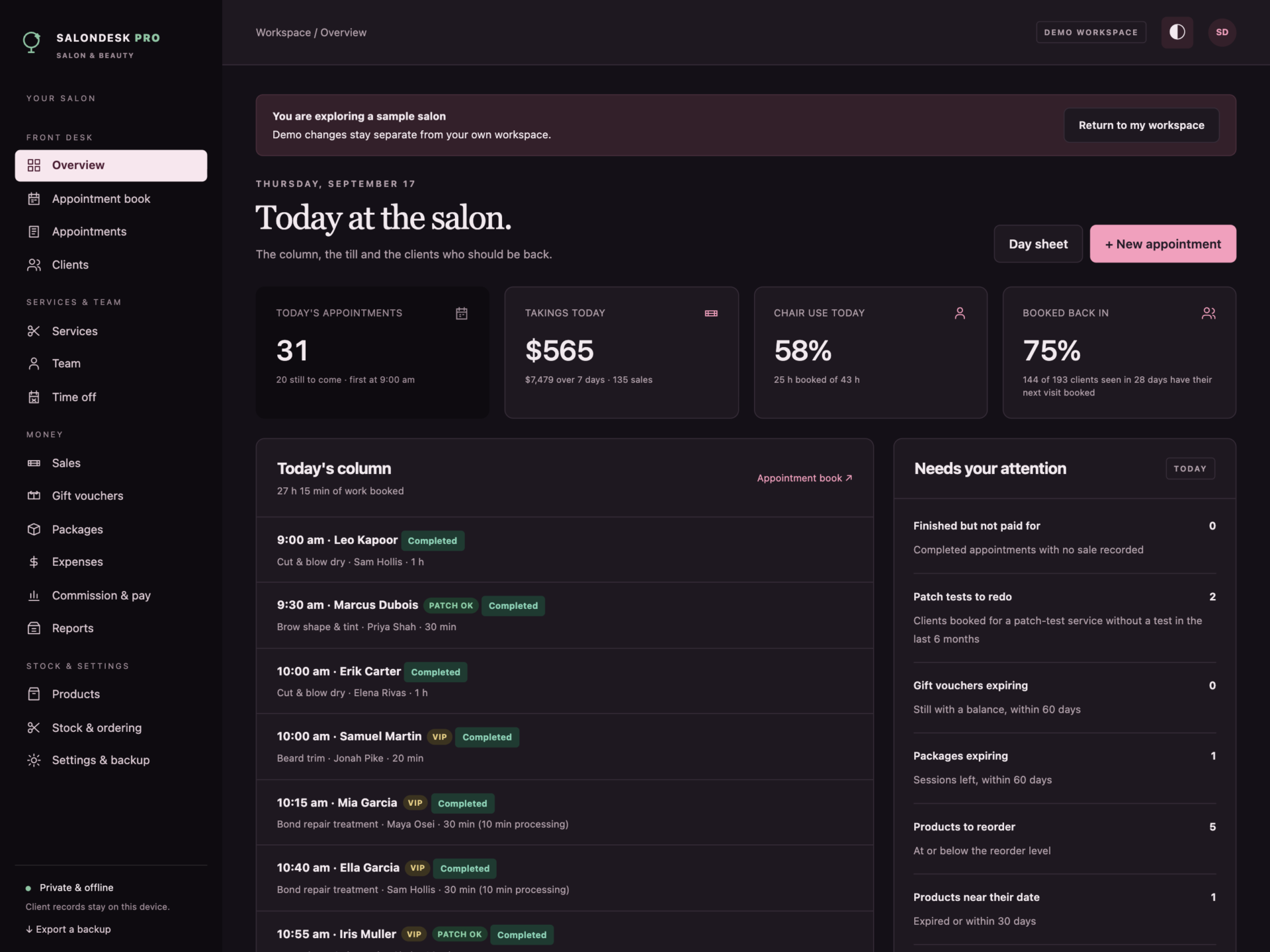Open Appointment book from the sidebar
The image size is (1270, 952).
tap(111, 199)
